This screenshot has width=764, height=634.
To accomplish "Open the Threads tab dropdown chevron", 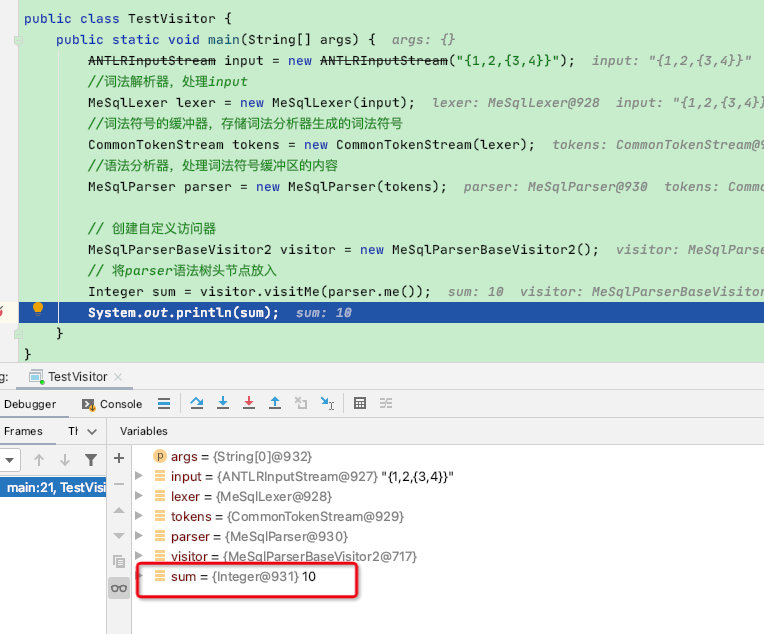I will pos(92,432).
